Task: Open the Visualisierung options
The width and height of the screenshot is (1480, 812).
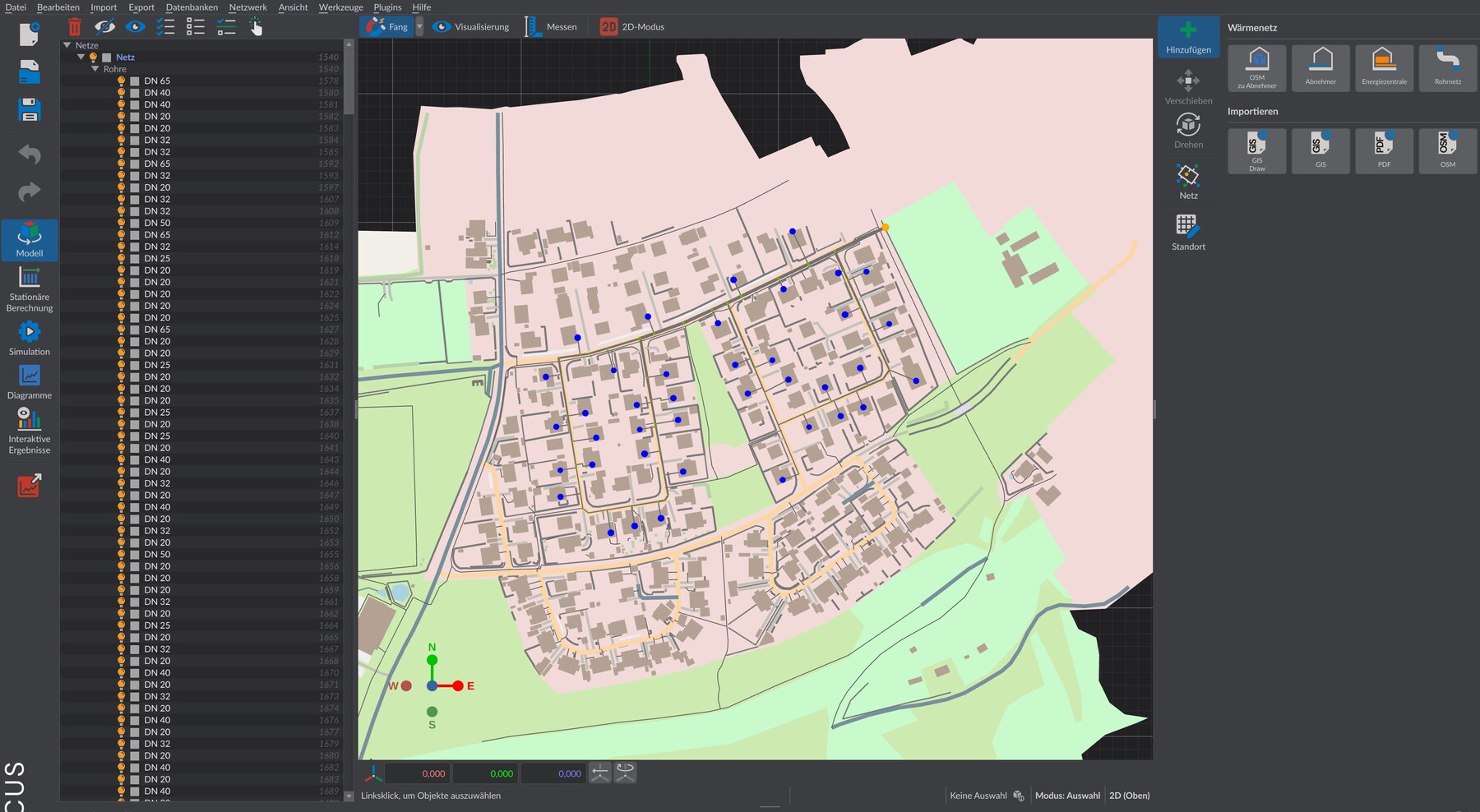Action: point(470,26)
